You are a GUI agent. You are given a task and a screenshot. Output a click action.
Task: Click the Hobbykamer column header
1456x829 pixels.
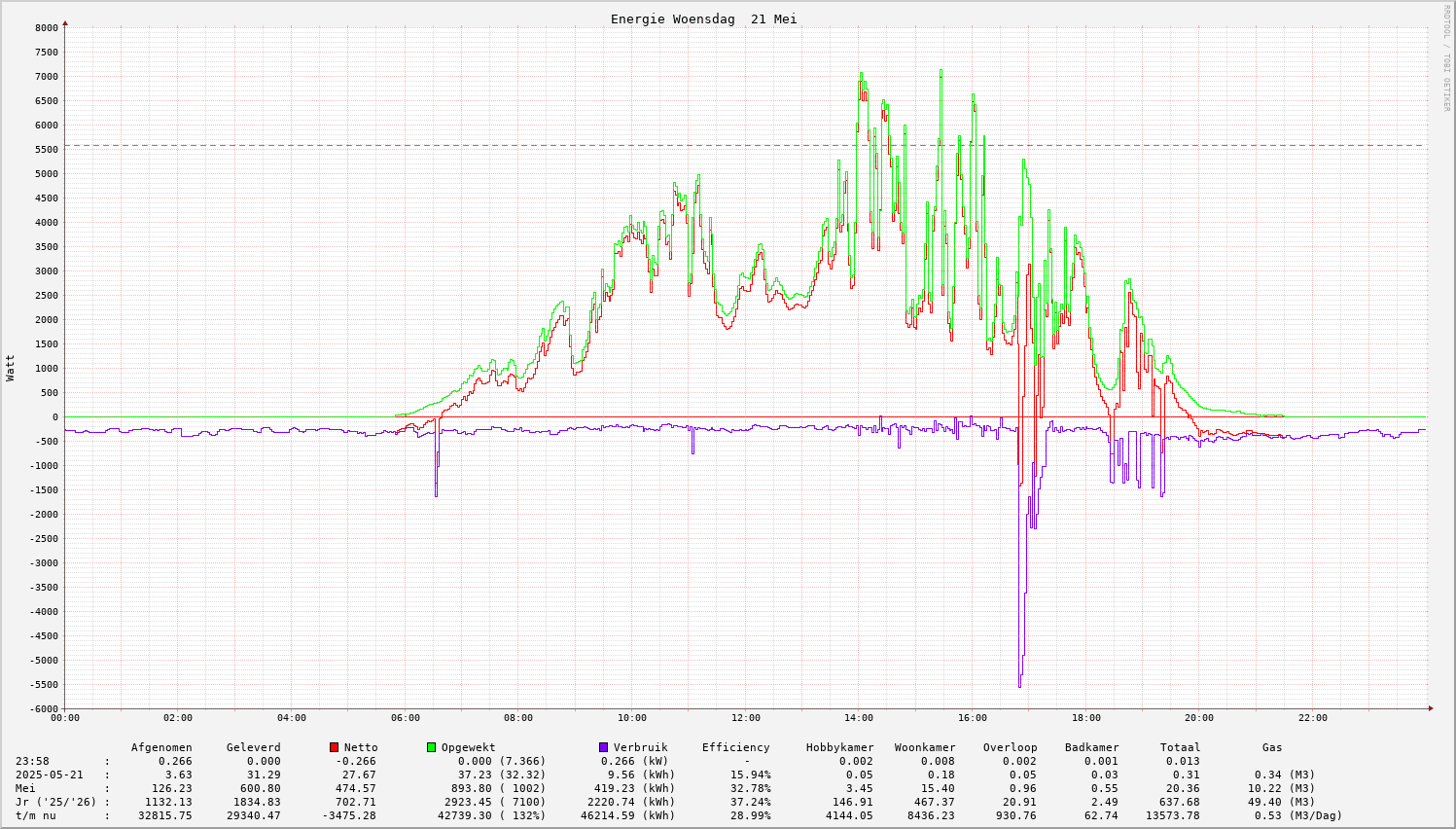(x=839, y=747)
